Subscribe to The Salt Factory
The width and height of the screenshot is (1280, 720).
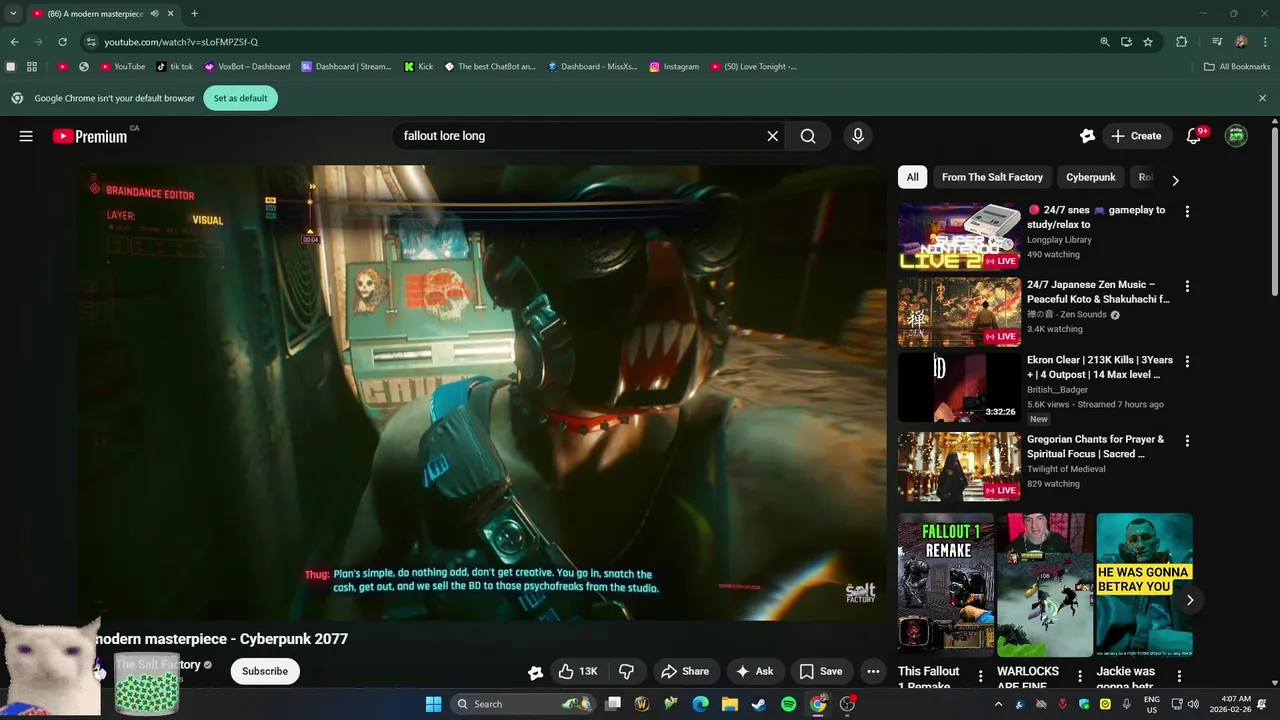[265, 671]
